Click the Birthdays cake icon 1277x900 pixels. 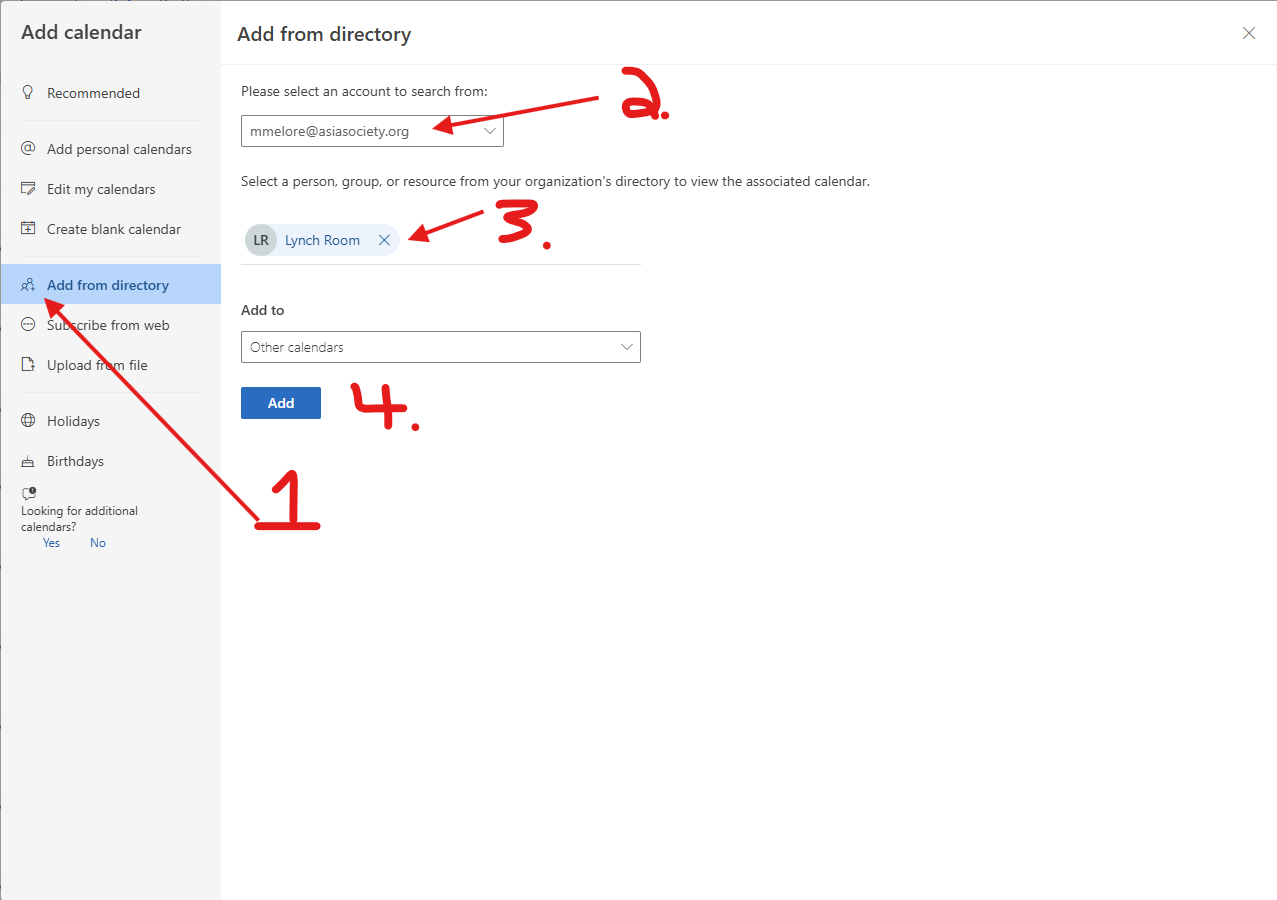[x=28, y=461]
